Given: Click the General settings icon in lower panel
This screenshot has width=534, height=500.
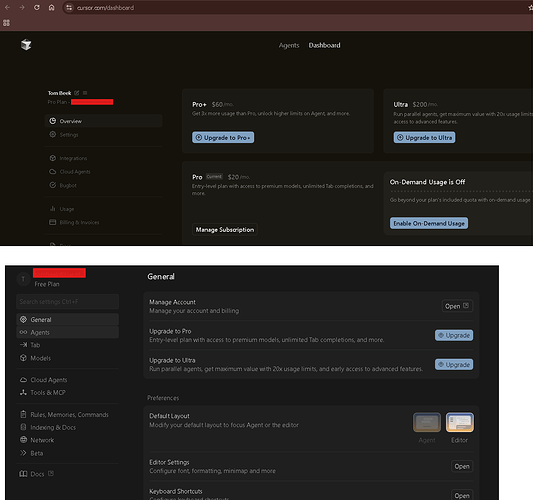Looking at the screenshot, I should (x=23, y=319).
